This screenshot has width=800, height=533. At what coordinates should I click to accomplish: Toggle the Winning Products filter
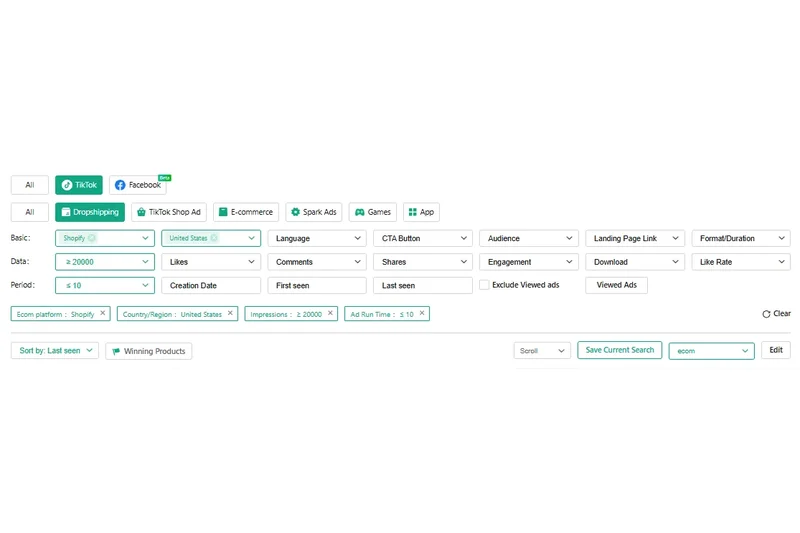click(x=148, y=351)
